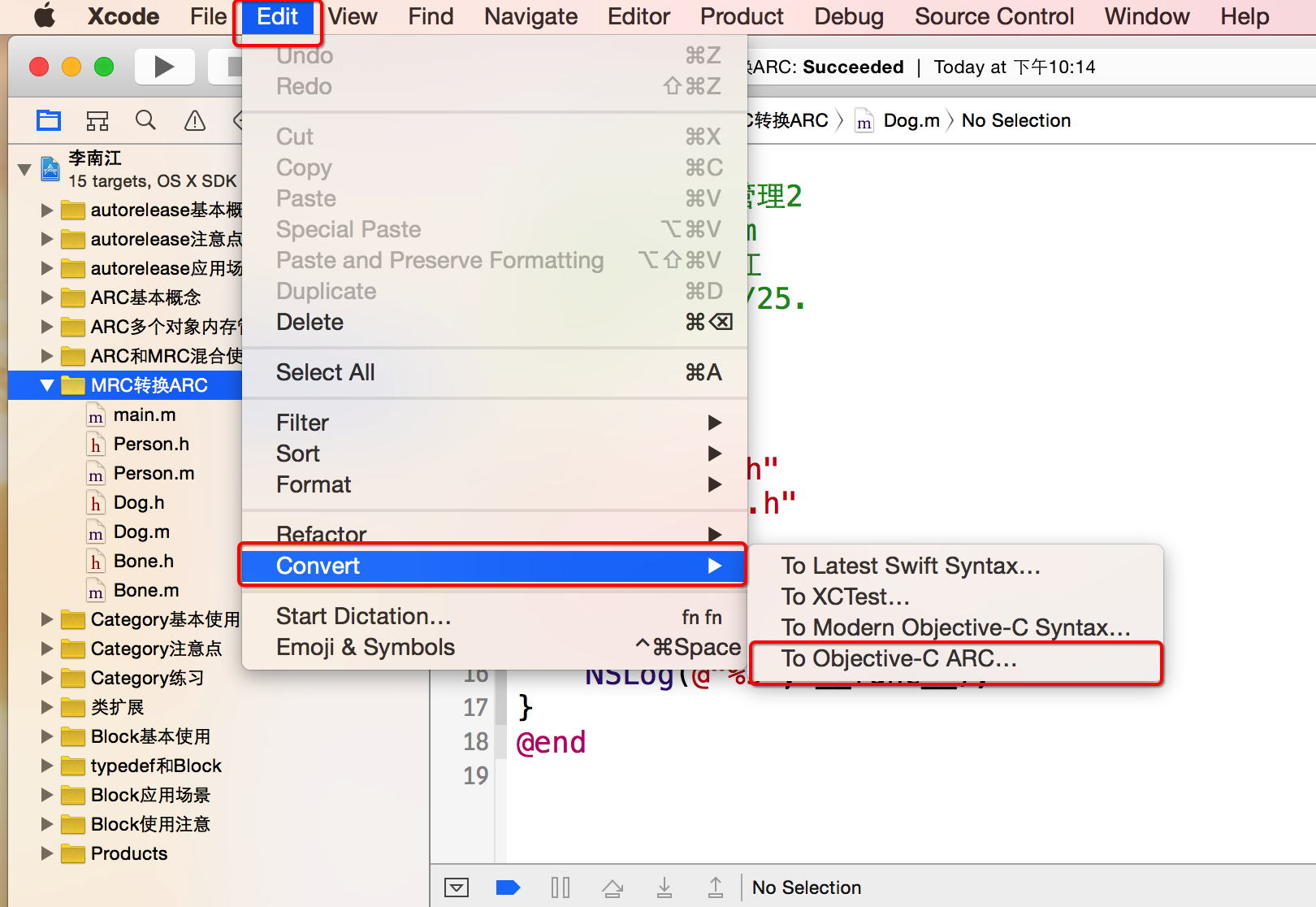Click the 李南江 project file icon
1316x907 pixels.
tap(50, 168)
